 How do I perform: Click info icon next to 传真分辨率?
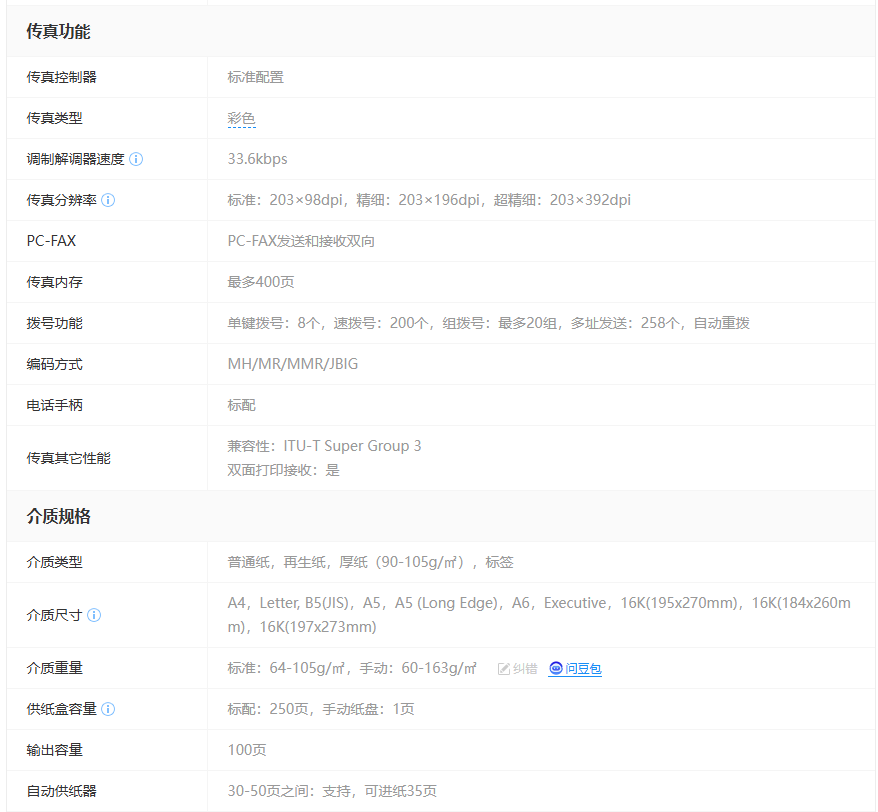[108, 200]
